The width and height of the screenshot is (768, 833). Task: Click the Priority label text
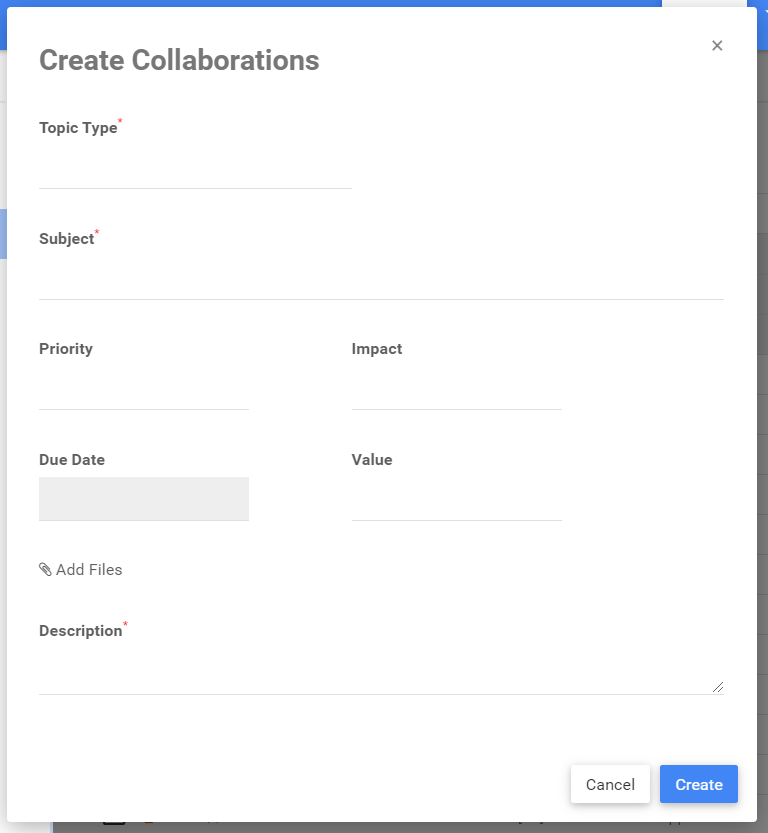[x=66, y=349]
